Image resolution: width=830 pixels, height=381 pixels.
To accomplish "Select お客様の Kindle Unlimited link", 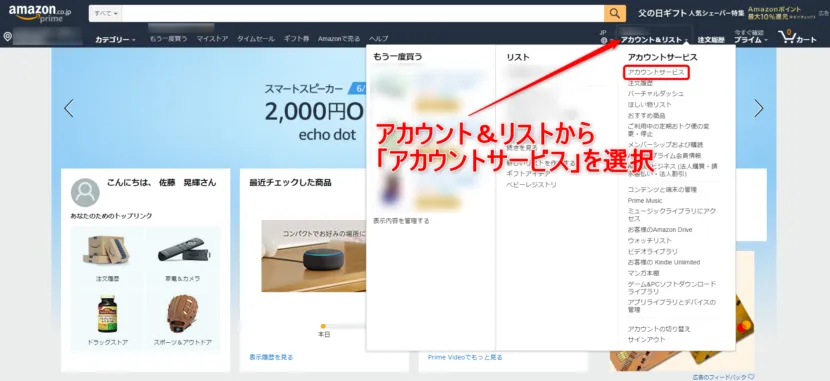I will point(664,262).
